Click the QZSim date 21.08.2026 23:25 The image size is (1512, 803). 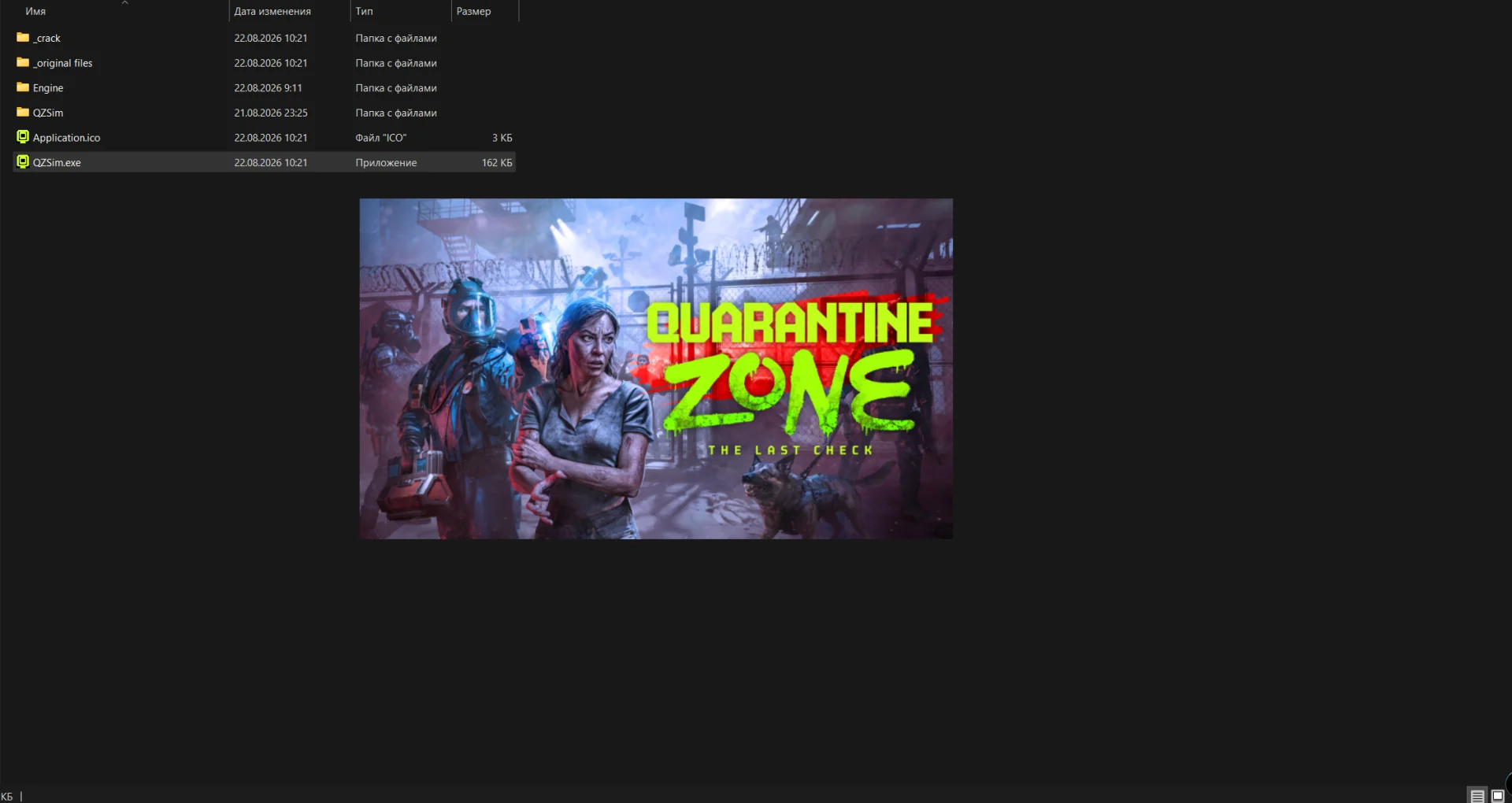271,113
